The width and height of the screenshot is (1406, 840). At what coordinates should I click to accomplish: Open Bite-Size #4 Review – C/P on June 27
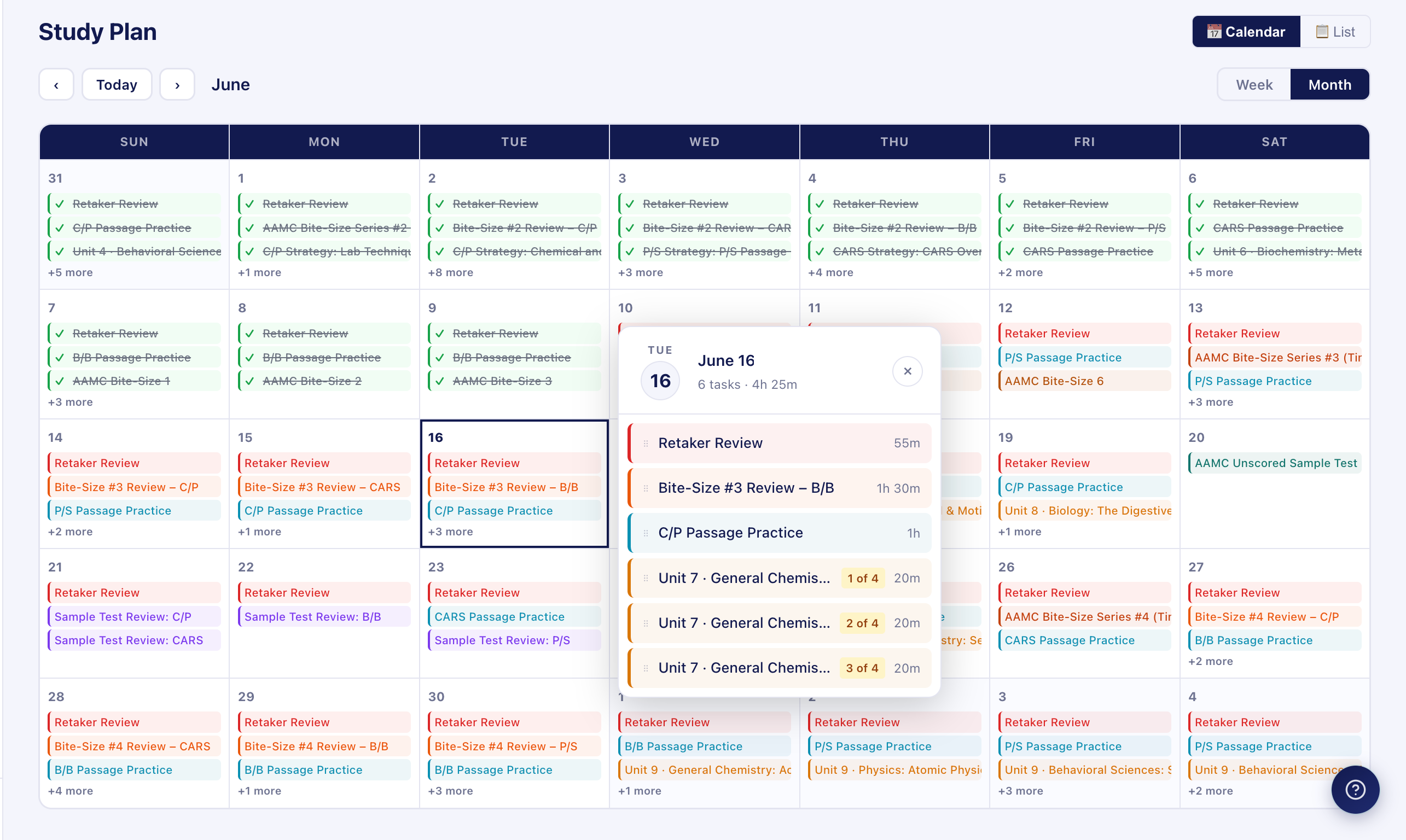click(1275, 616)
